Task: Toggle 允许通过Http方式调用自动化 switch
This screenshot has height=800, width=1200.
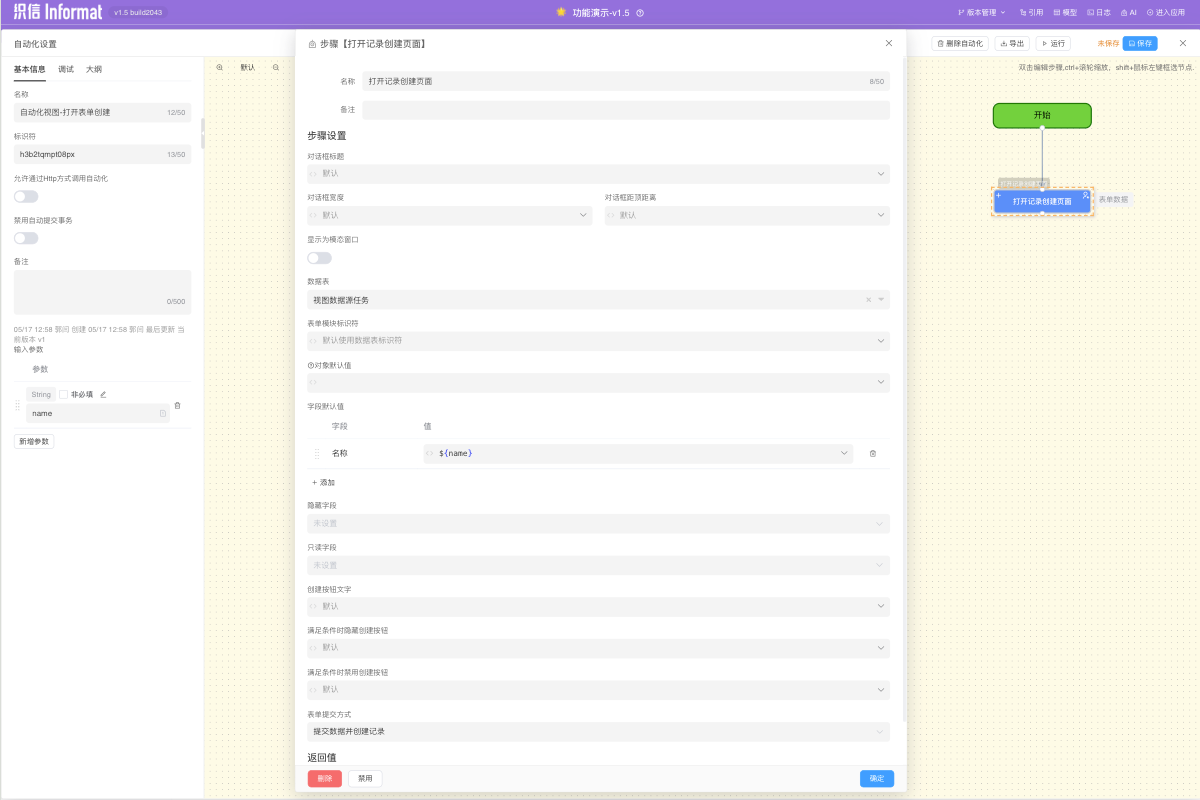Action: click(x=26, y=197)
